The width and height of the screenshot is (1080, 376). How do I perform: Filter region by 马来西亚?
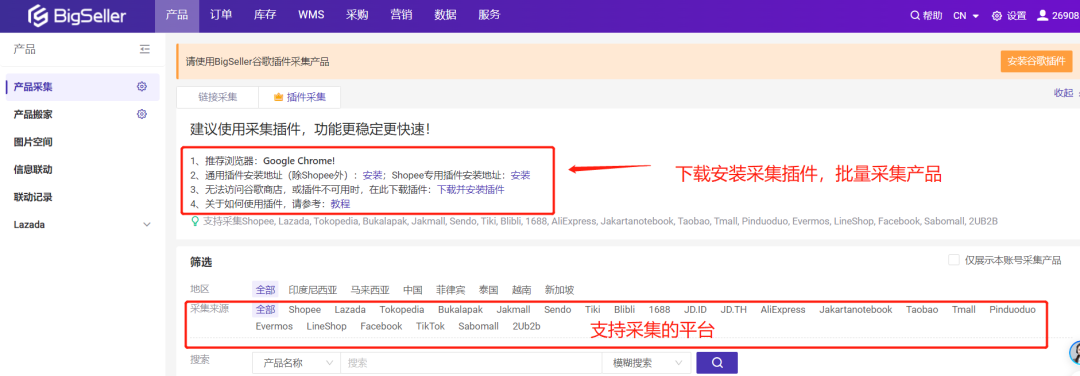point(370,290)
